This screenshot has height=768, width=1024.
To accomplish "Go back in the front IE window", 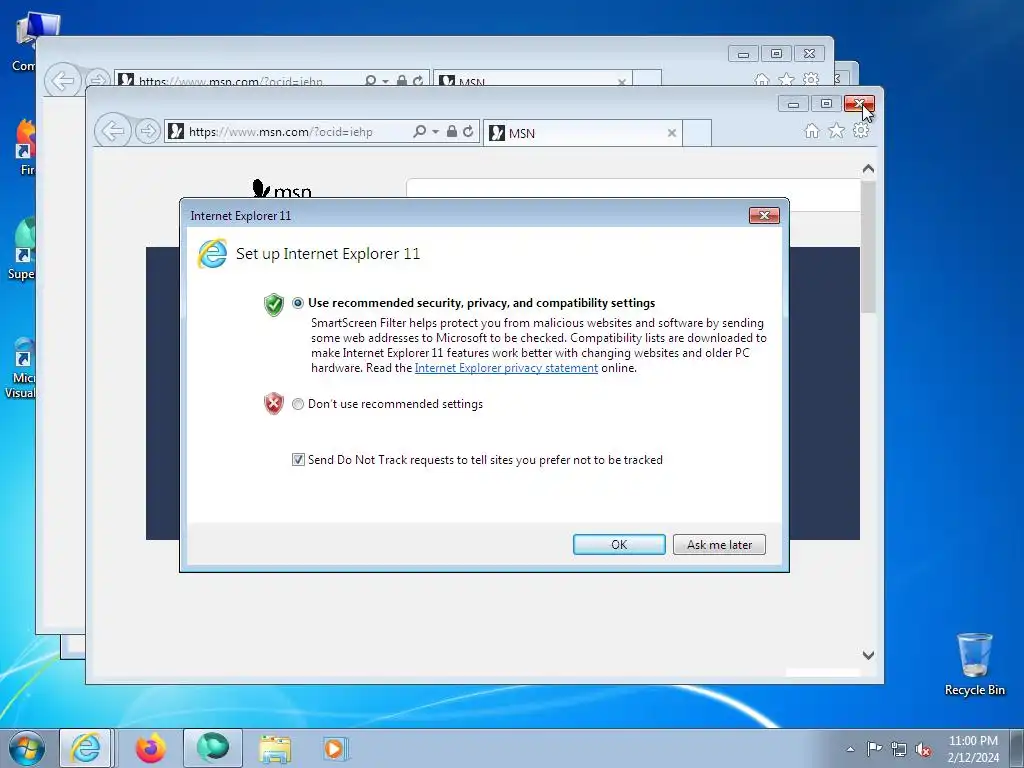I will (112, 131).
